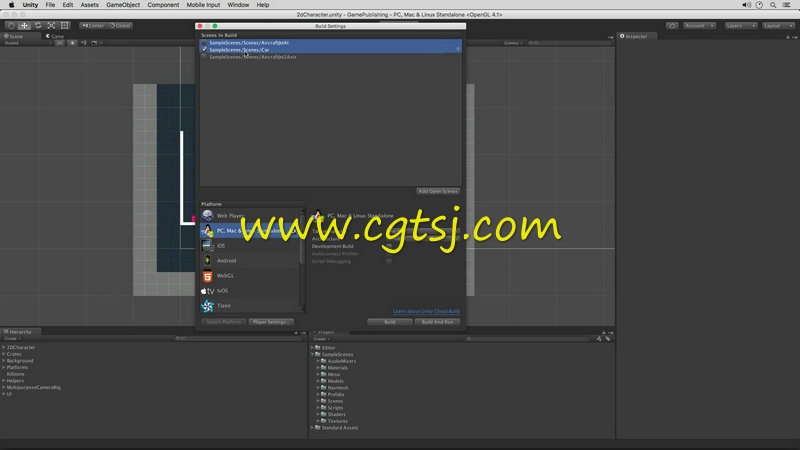Select Killzone in the Hierarchy
800x450 pixels.
(x=15, y=374)
